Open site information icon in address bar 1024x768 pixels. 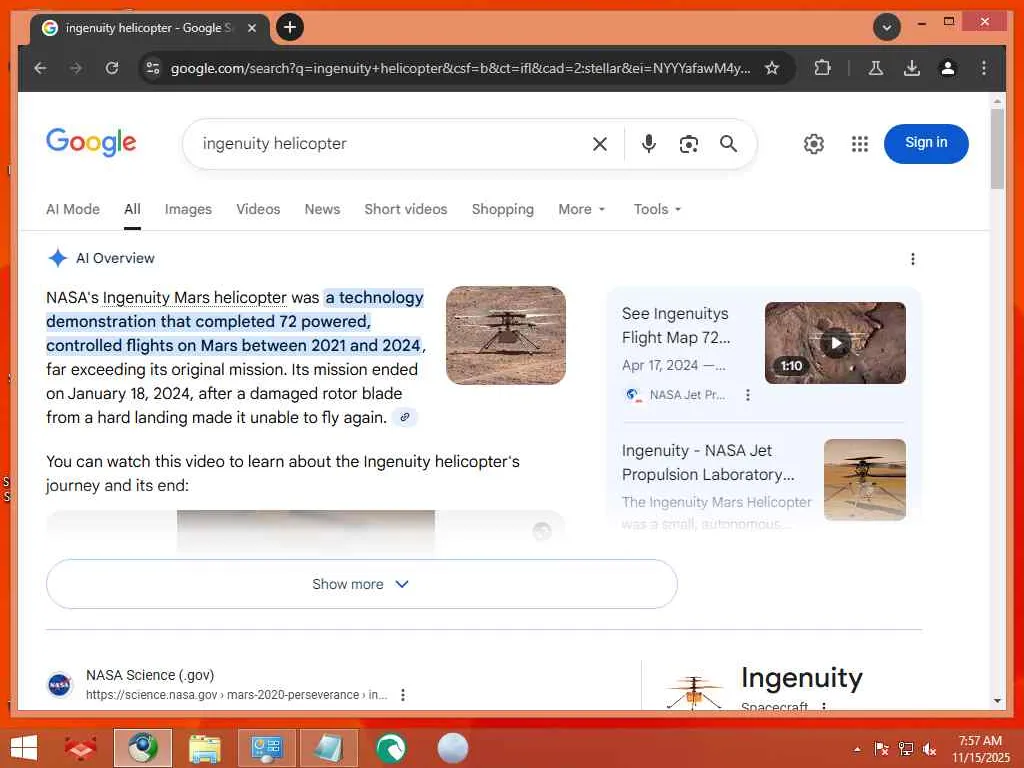pos(153,68)
